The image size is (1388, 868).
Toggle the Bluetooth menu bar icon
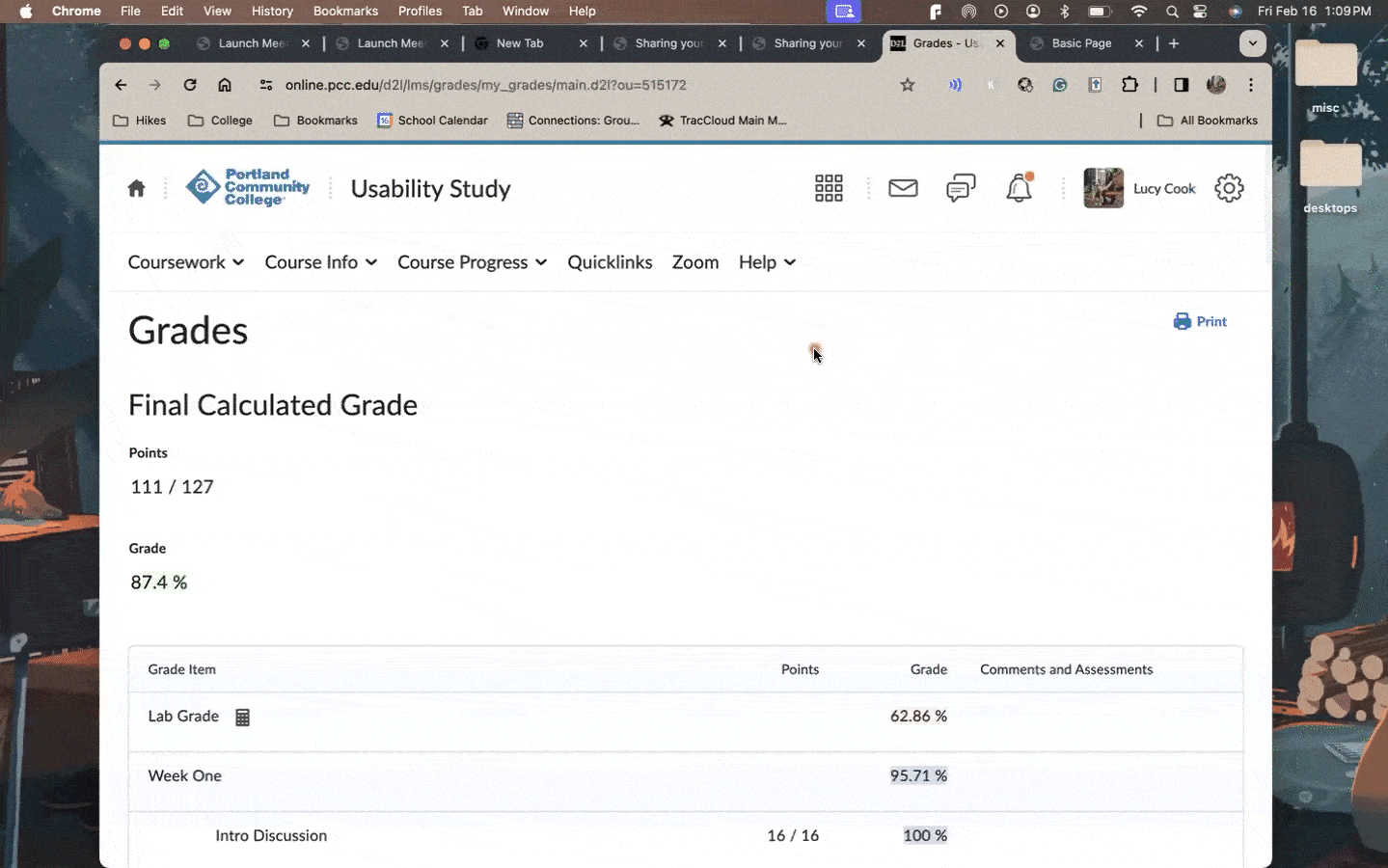1064,12
